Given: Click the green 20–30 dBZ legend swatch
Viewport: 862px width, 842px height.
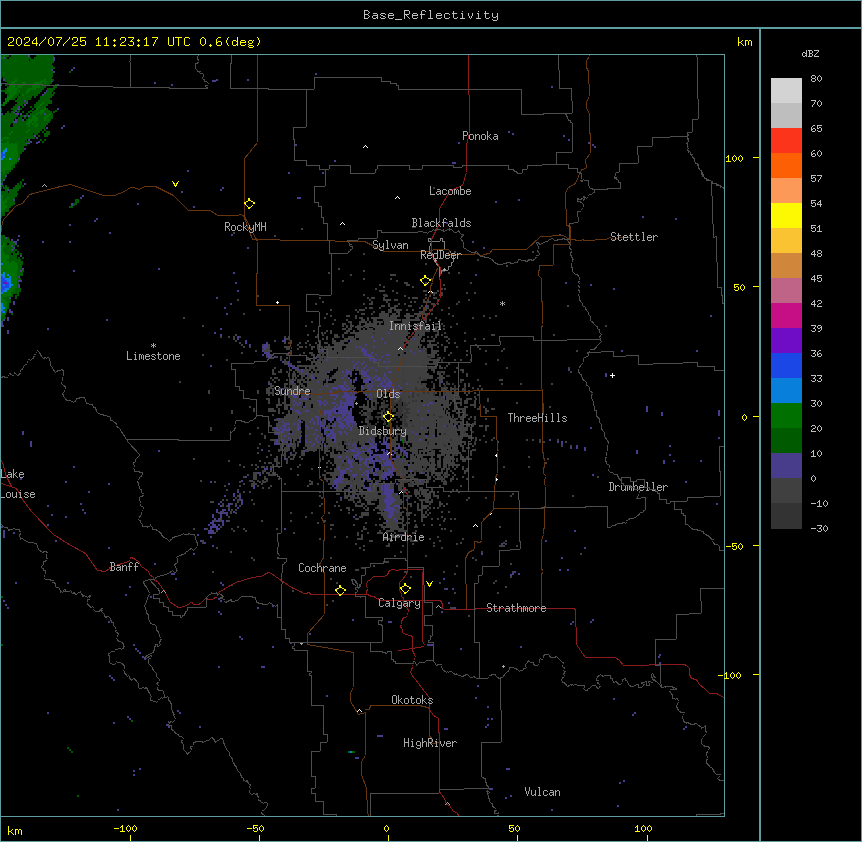Looking at the screenshot, I should pos(786,416).
